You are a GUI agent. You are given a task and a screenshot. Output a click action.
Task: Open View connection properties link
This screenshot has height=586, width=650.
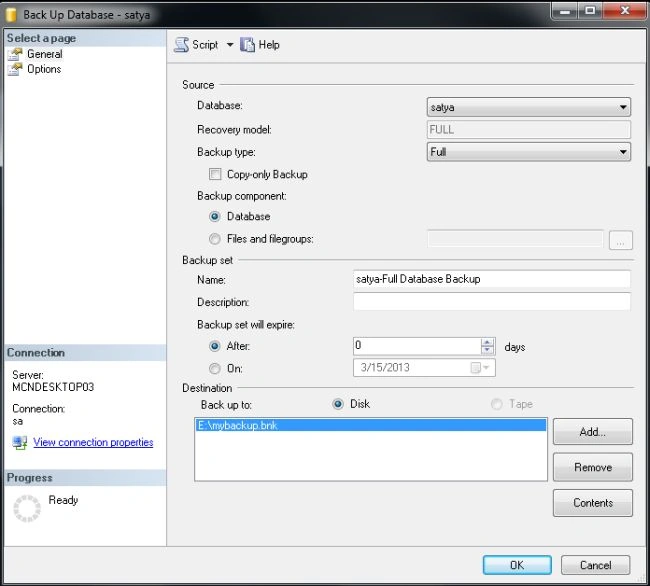pos(93,442)
